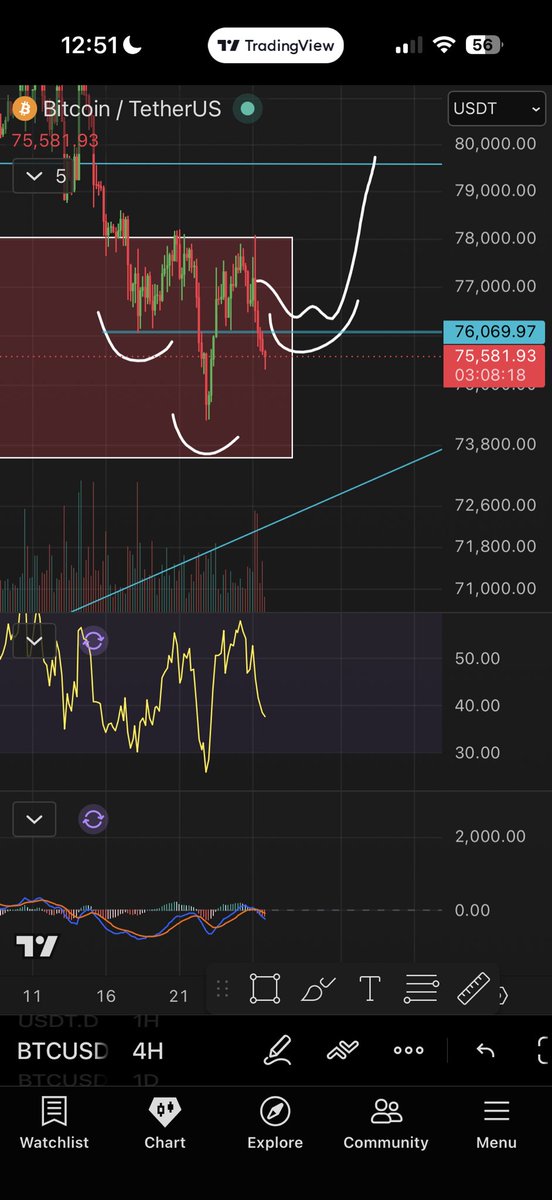The image size is (552, 1200).
Task: Tap the TradingView pill at top
Action: click(x=277, y=45)
